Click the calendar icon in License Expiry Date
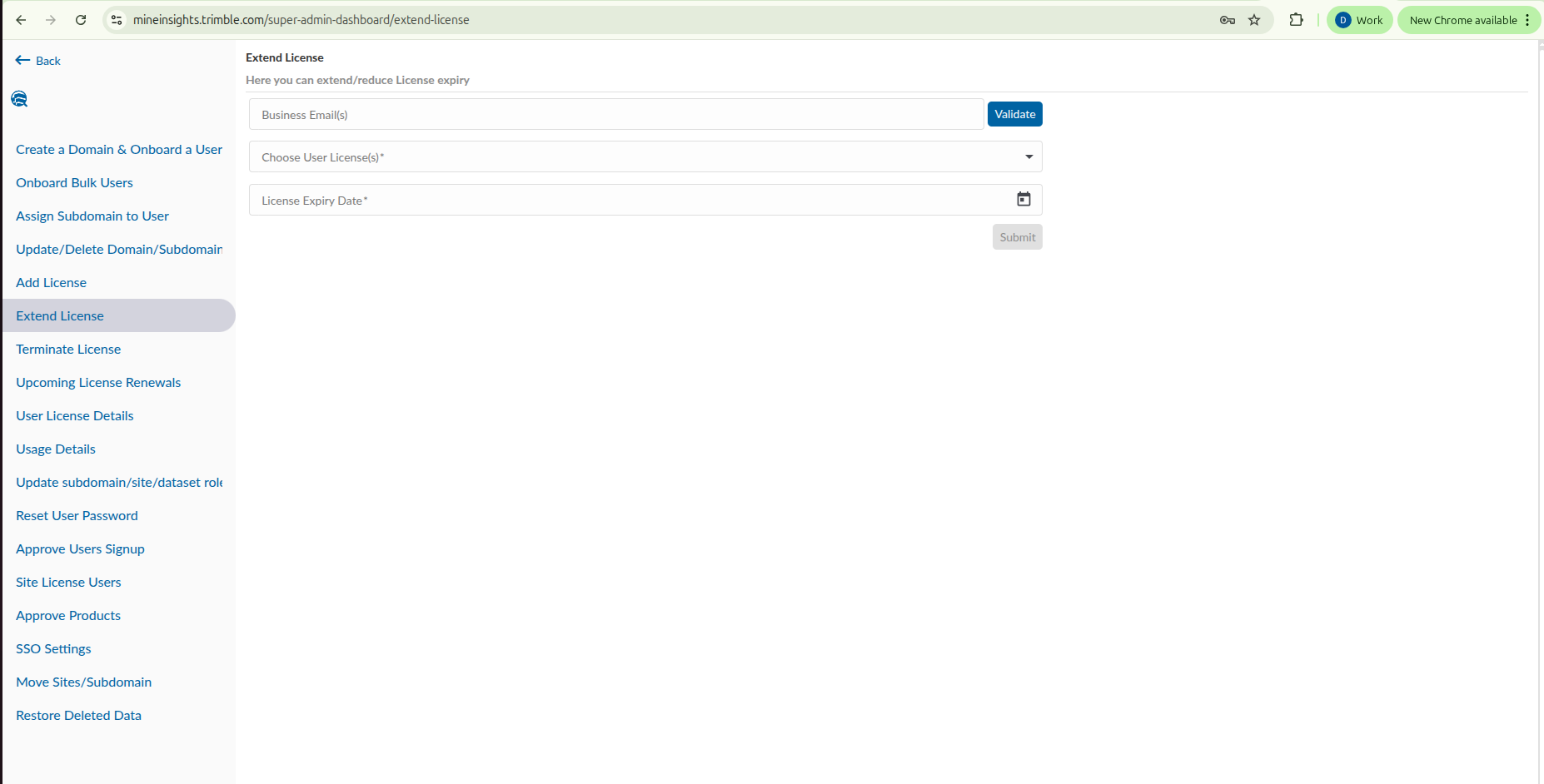This screenshot has height=784, width=1544. point(1024,200)
